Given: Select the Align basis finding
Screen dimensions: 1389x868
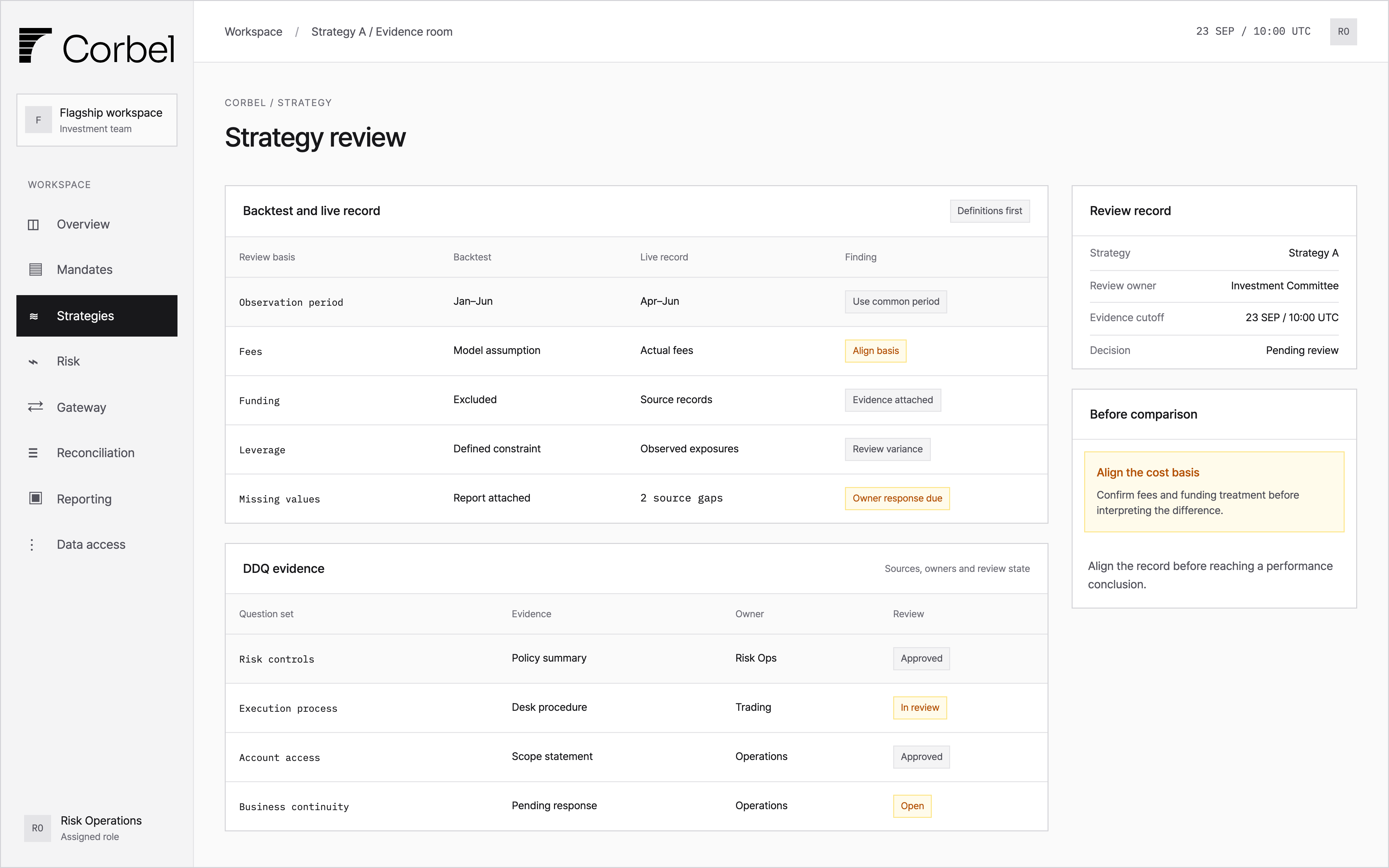Looking at the screenshot, I should 875,351.
